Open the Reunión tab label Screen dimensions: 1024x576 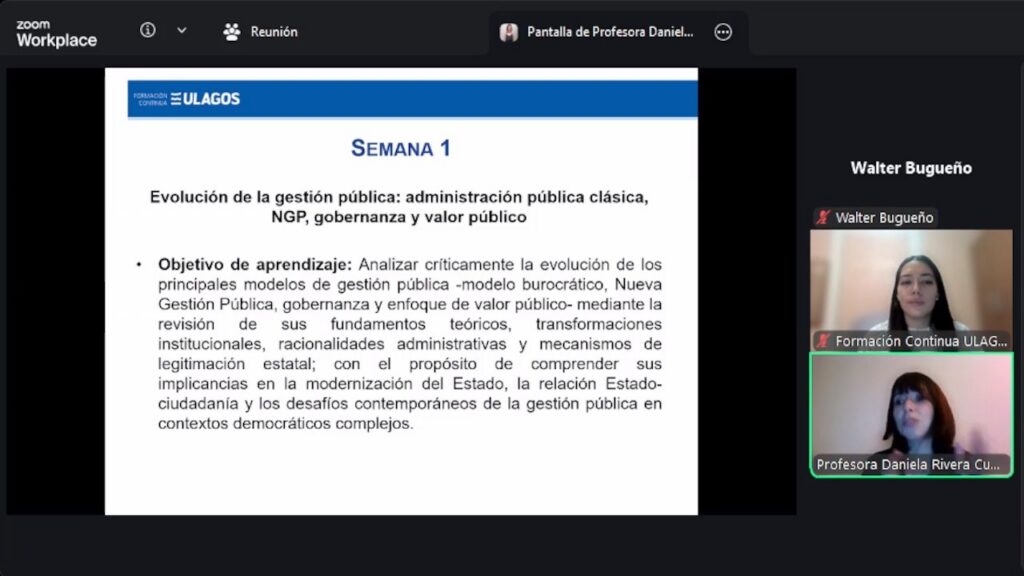[x=274, y=31]
